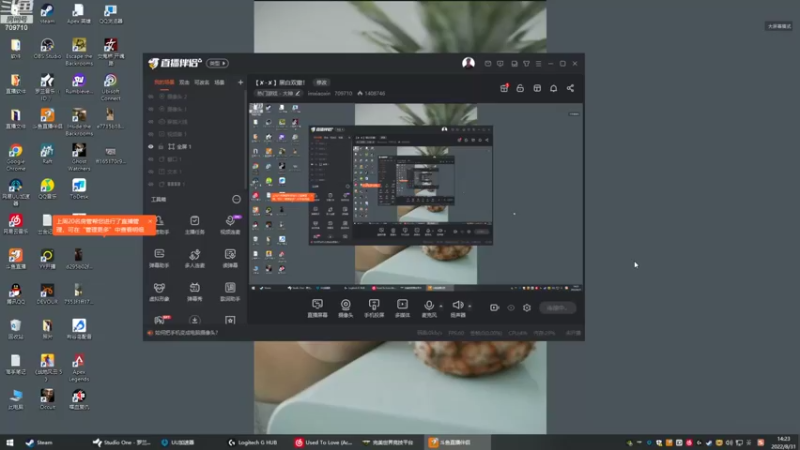Toggle visibility of 全屏 1 source
The image size is (800, 450).
151,146
